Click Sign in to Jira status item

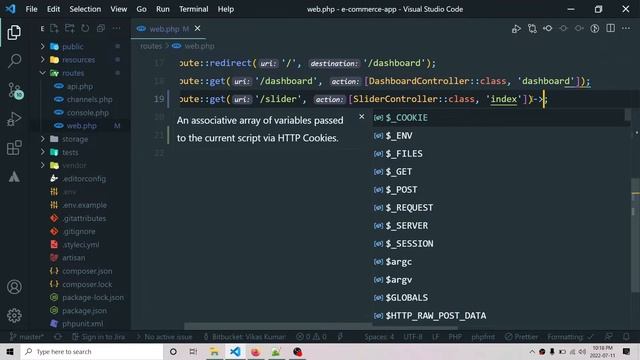pos(98,337)
